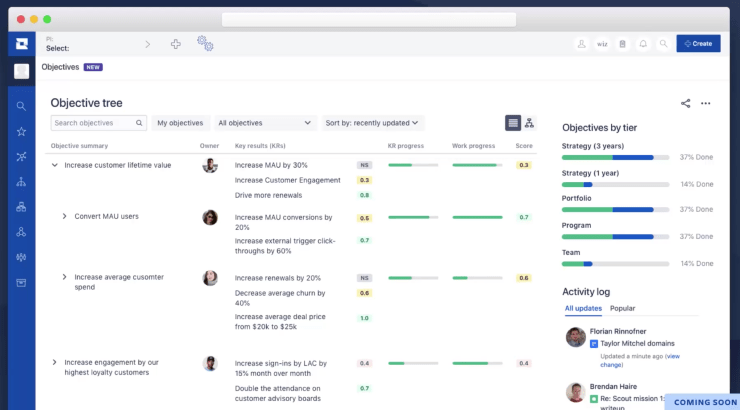The height and width of the screenshot is (410, 740).
Task: Open the All objectives dropdown
Action: pyautogui.click(x=264, y=123)
